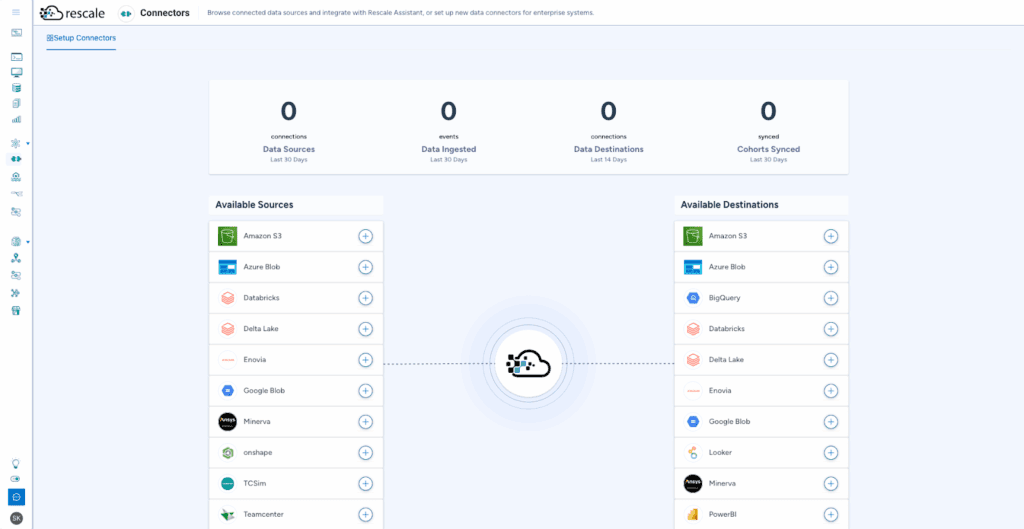
Task: Switch to the Setup Connectors tab
Action: [x=81, y=38]
